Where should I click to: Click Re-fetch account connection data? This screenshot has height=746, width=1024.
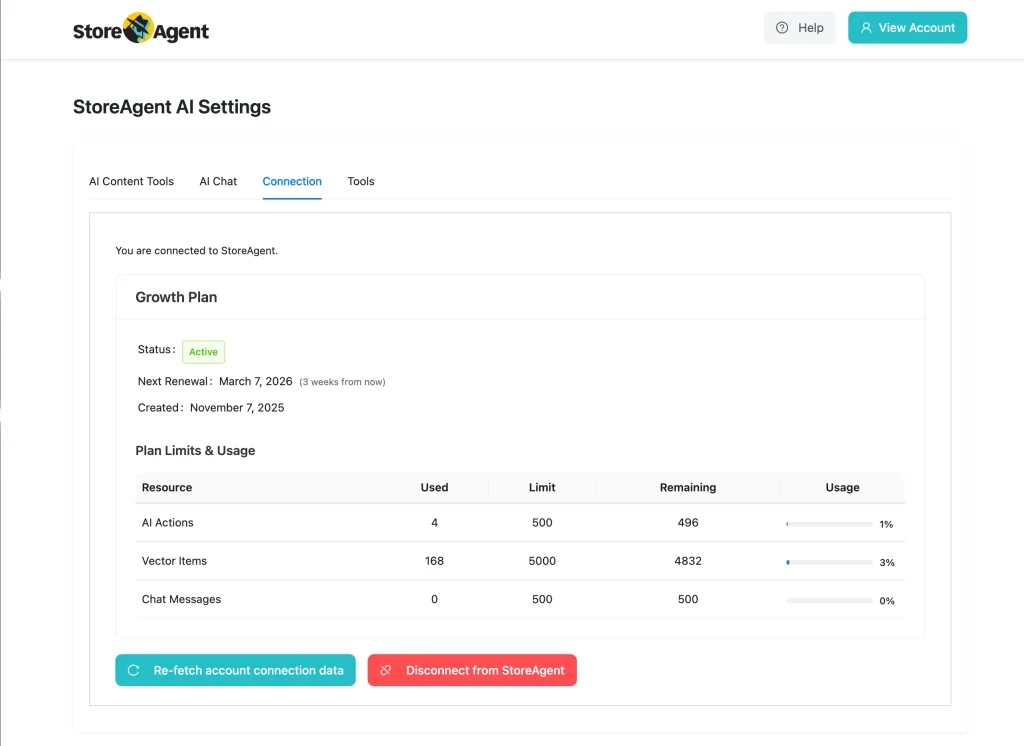tap(235, 670)
